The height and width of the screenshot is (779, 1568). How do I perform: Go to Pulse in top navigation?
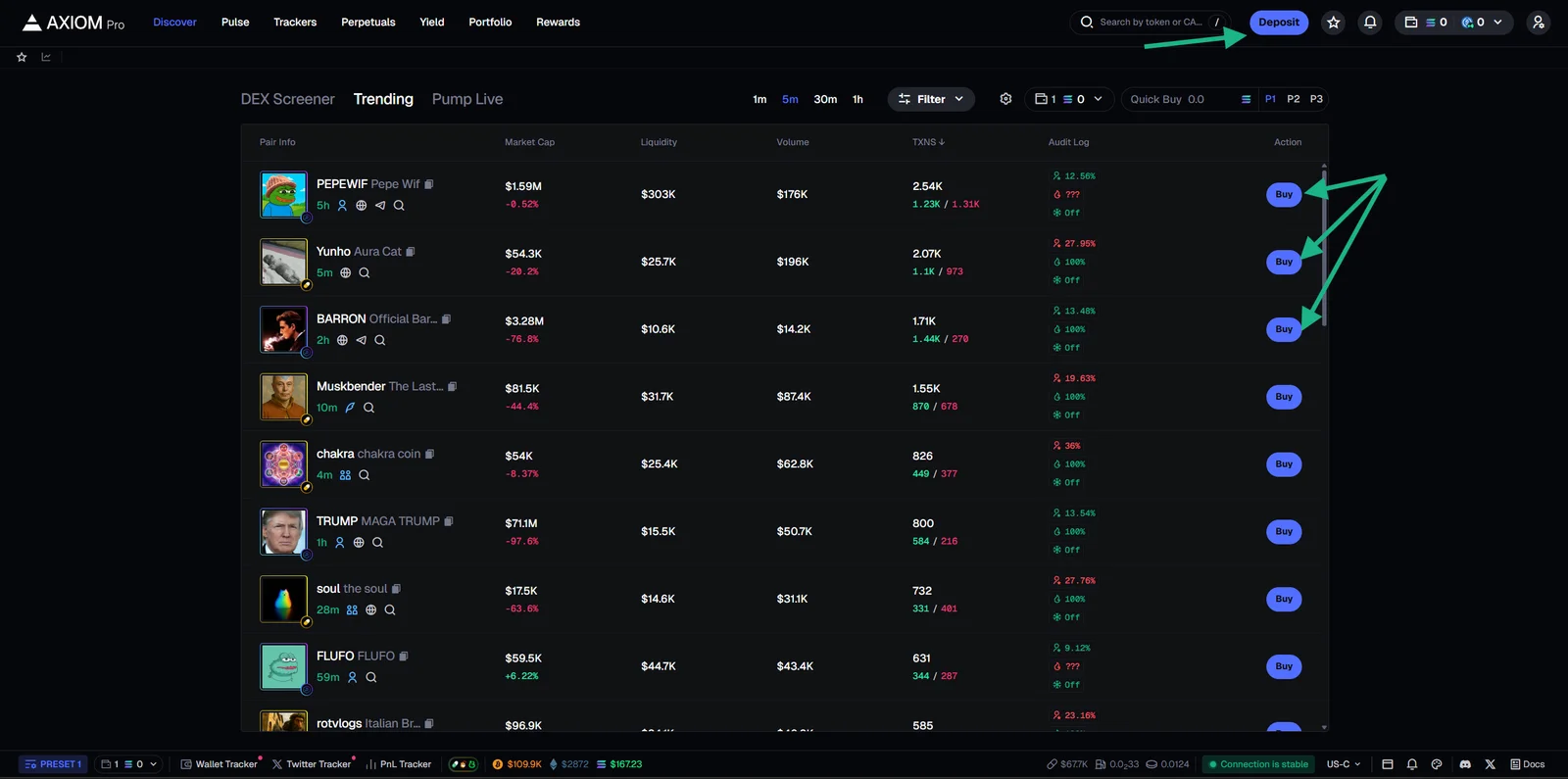pyautogui.click(x=235, y=23)
